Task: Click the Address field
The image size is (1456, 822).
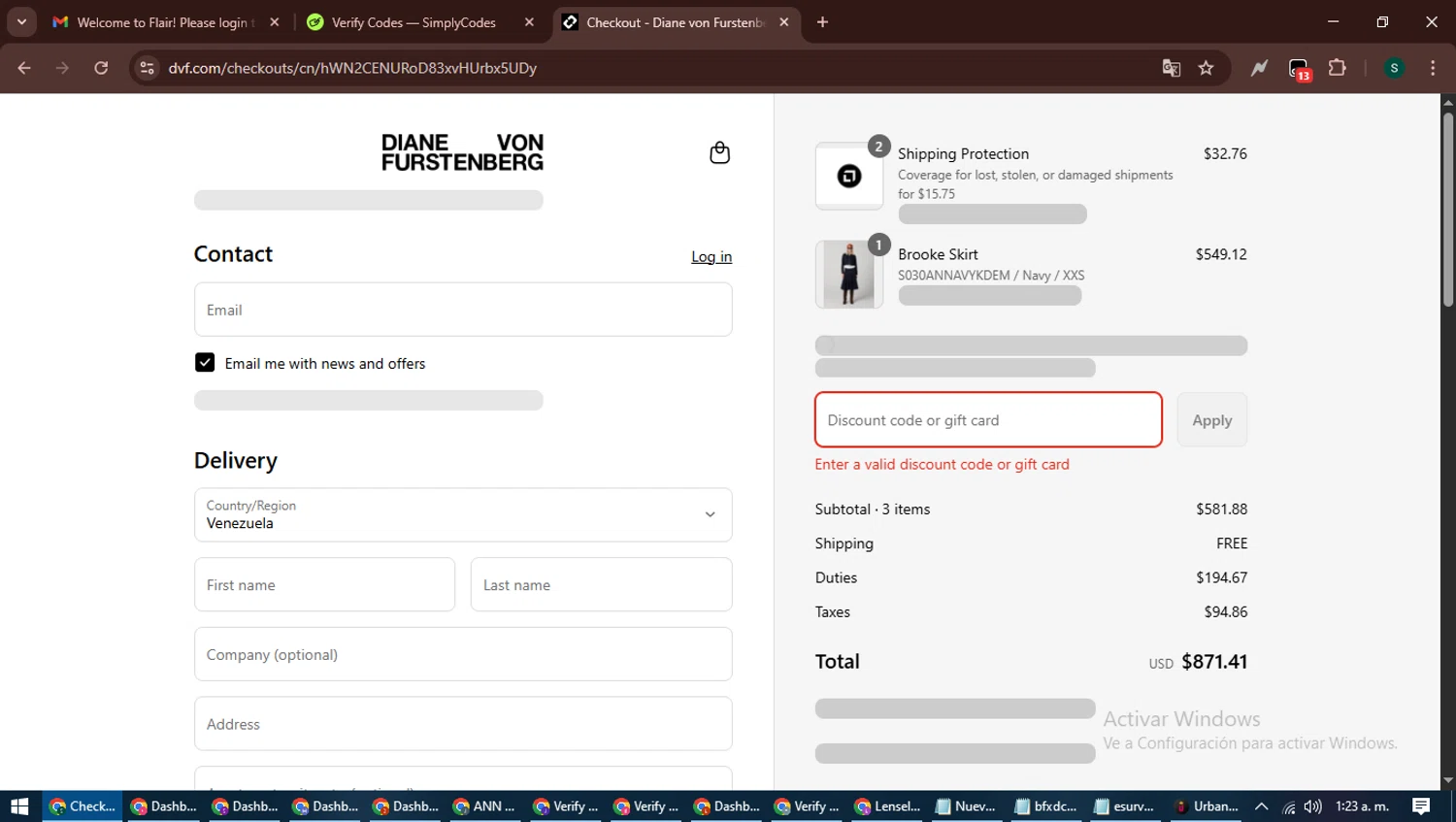Action: tap(463, 724)
